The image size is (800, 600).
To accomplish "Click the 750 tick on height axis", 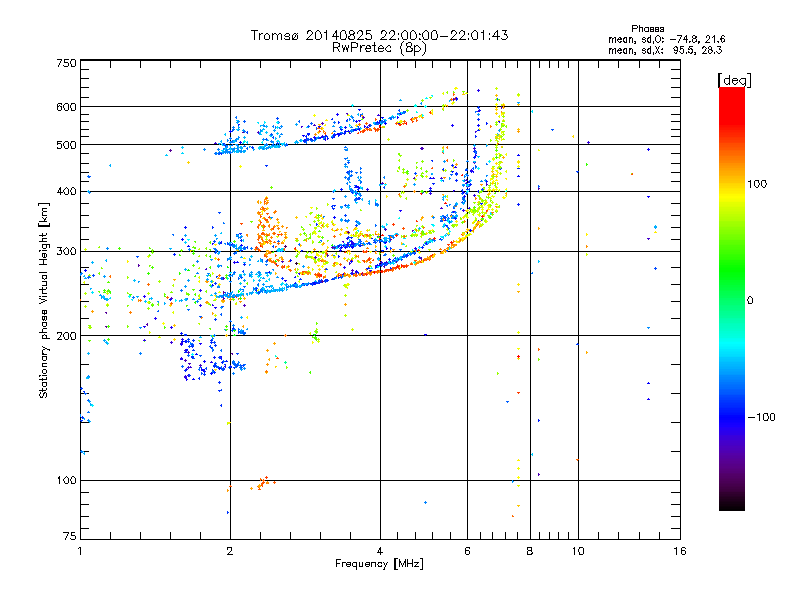I will point(66,63).
